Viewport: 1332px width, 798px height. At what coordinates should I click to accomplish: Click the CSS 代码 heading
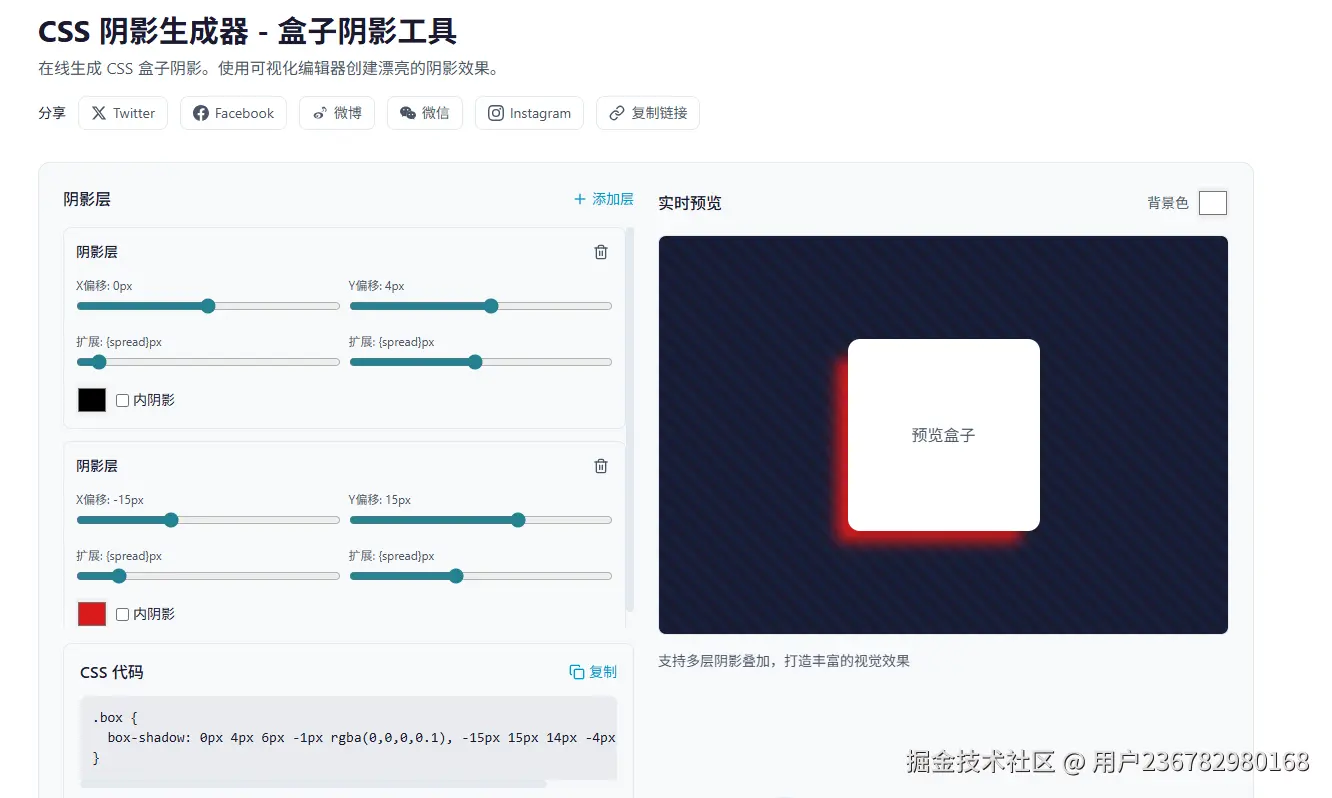click(112, 672)
